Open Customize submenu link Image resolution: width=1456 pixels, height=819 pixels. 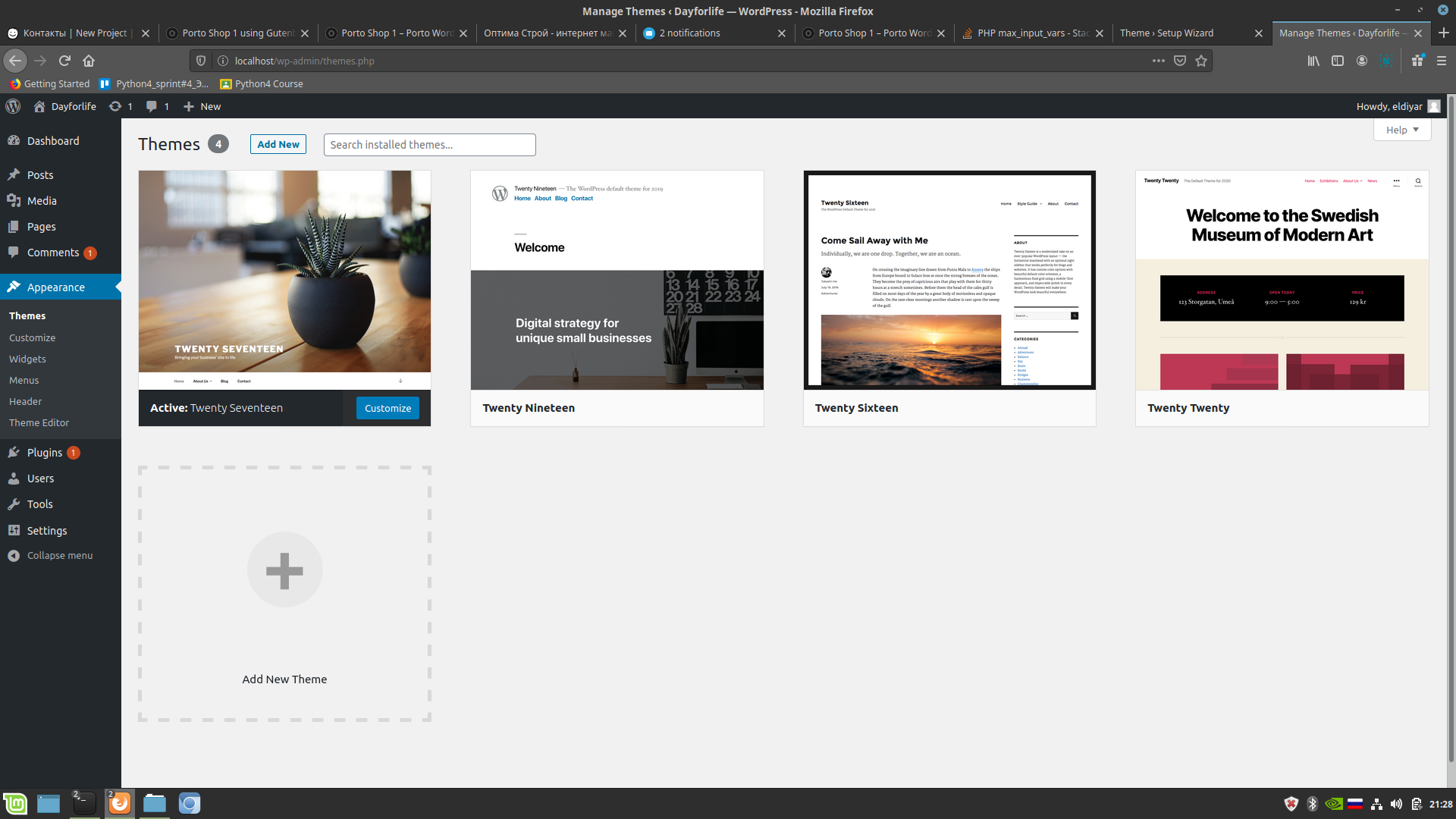(x=32, y=337)
